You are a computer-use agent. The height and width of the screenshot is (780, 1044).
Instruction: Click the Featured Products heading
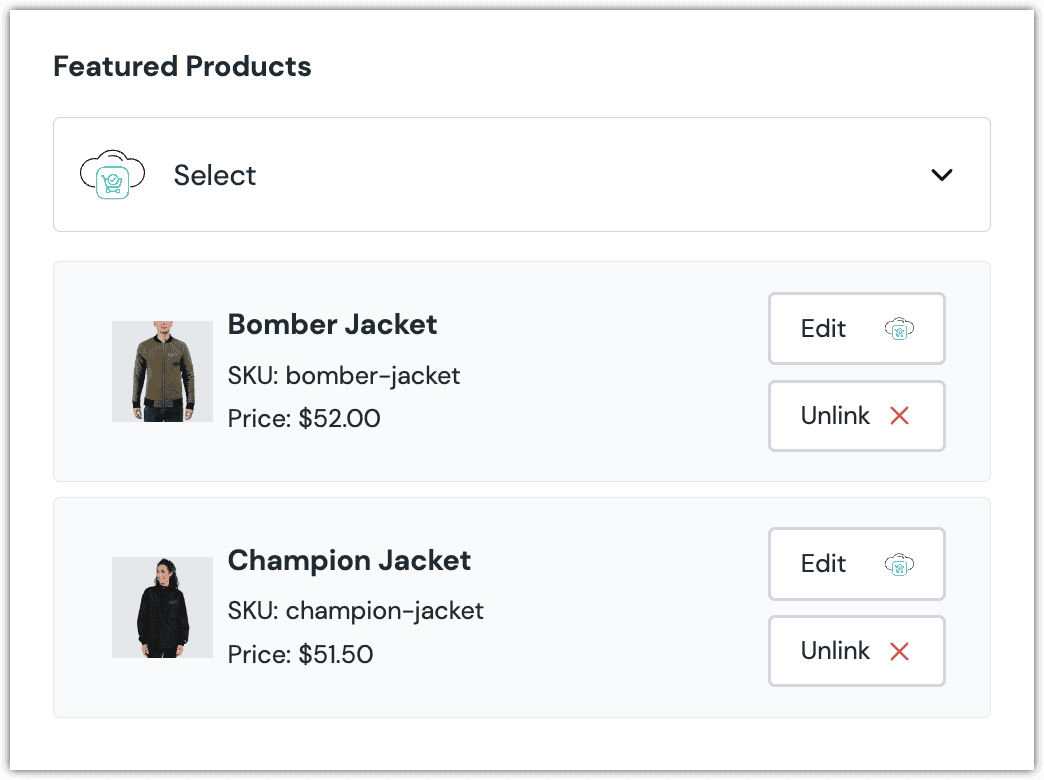pyautogui.click(x=182, y=67)
